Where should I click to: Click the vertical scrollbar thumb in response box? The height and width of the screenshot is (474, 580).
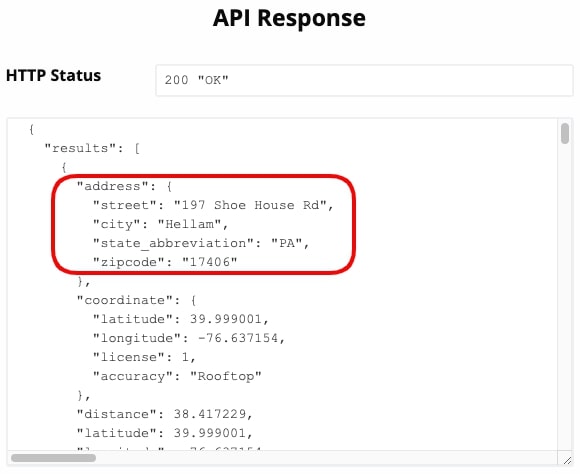(x=565, y=134)
